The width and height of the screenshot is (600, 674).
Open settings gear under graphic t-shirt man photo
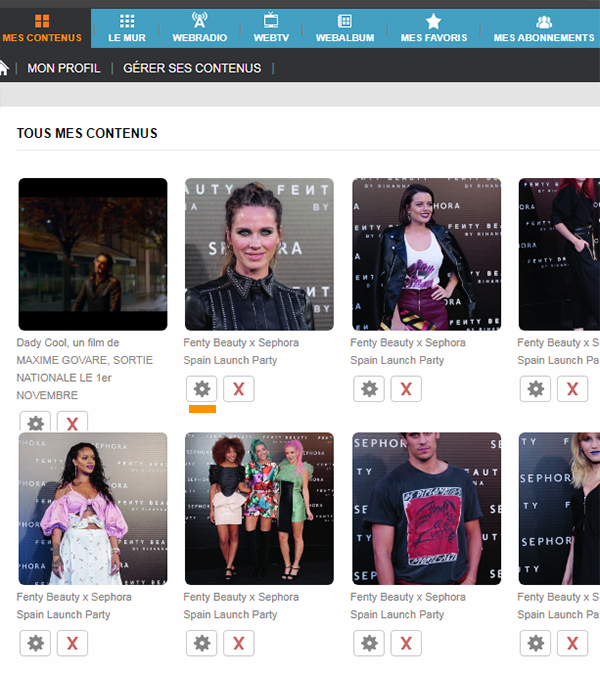(x=369, y=643)
